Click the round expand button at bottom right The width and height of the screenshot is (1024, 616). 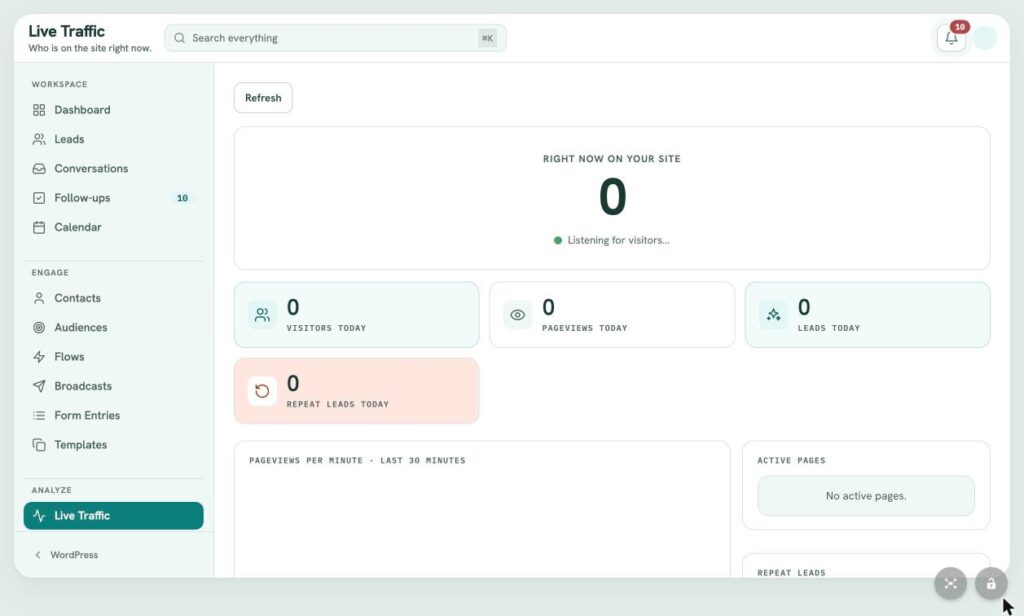(x=950, y=583)
